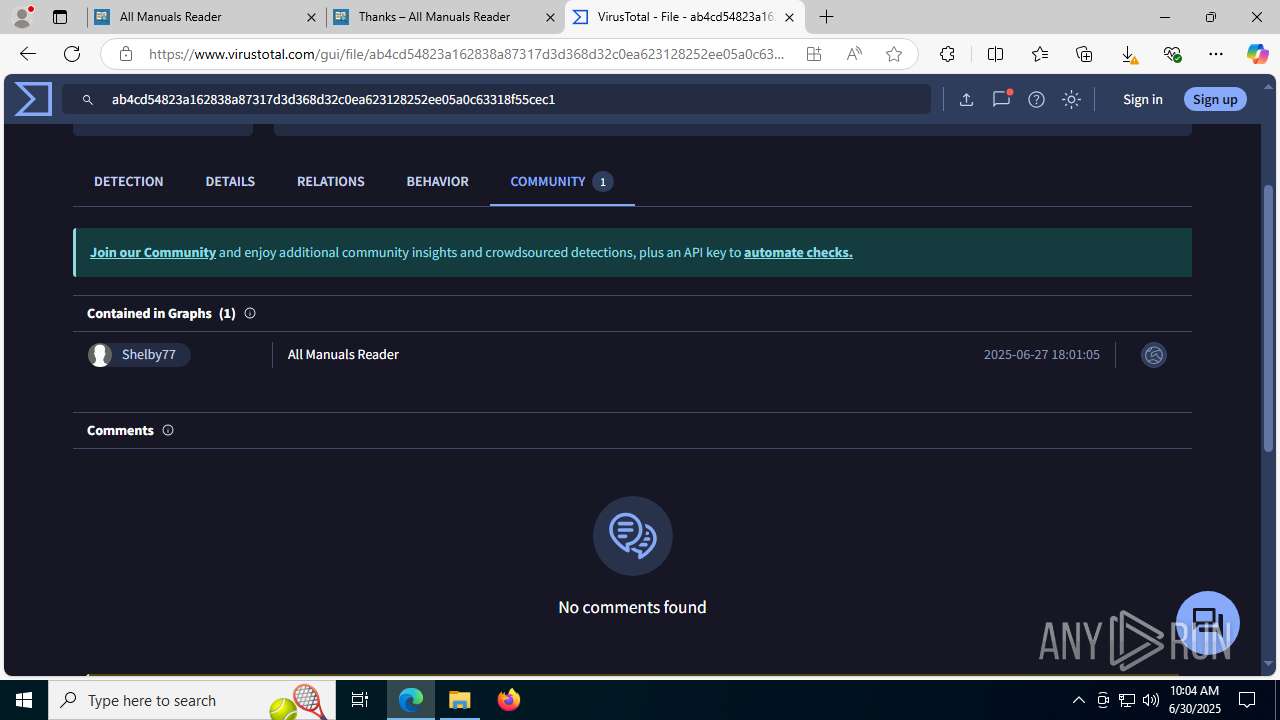Viewport: 1280px width, 720px height.
Task: Open Edge Settings and more menu
Action: [1216, 54]
